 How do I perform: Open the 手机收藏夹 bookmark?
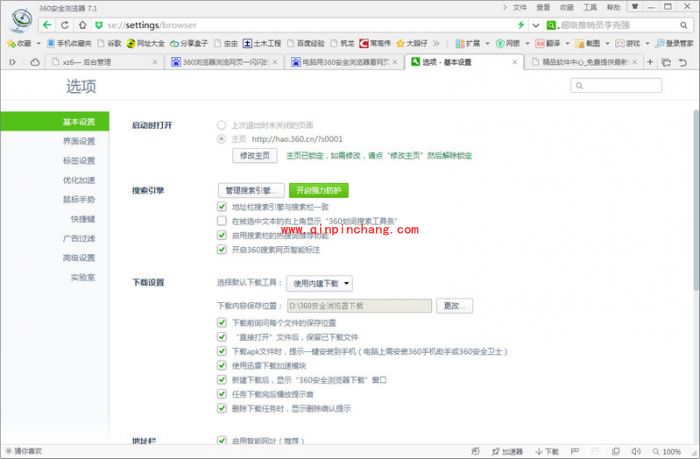[x=69, y=43]
